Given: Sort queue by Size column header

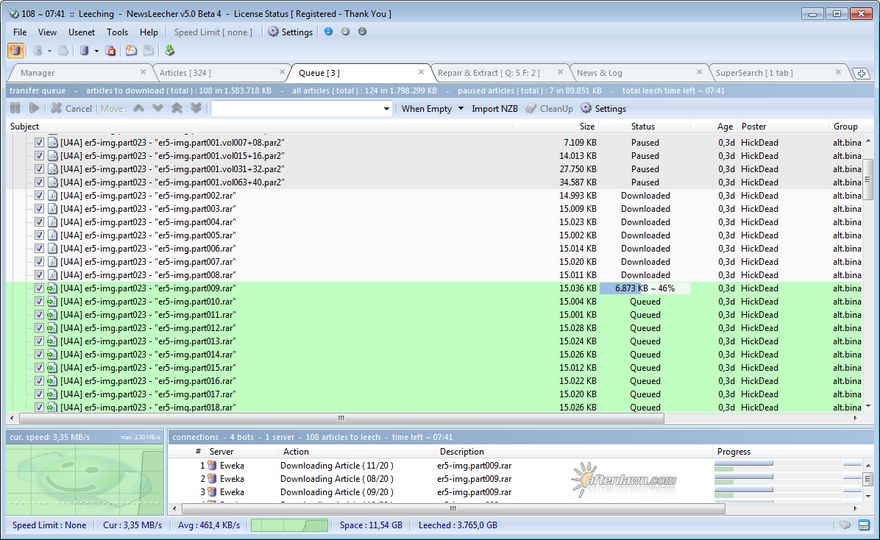Looking at the screenshot, I should 557,126.
